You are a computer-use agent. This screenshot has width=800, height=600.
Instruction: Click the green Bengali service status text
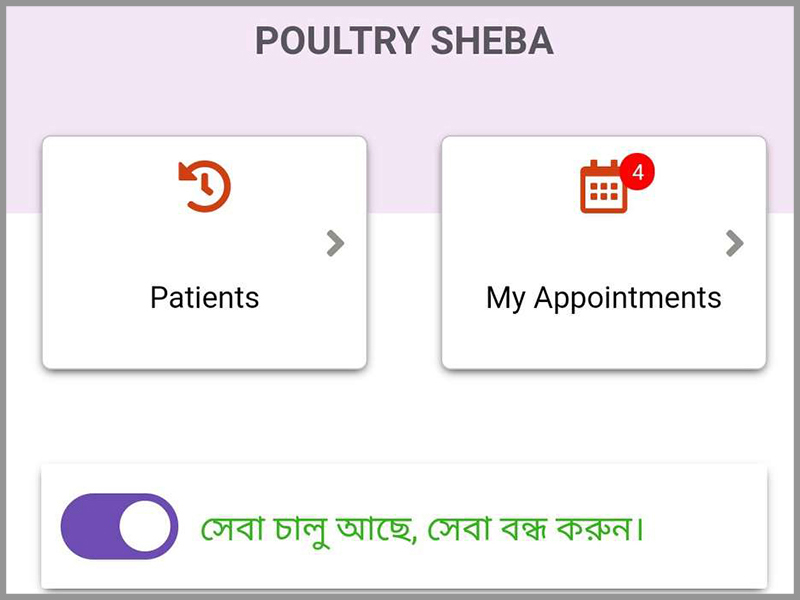[420, 526]
